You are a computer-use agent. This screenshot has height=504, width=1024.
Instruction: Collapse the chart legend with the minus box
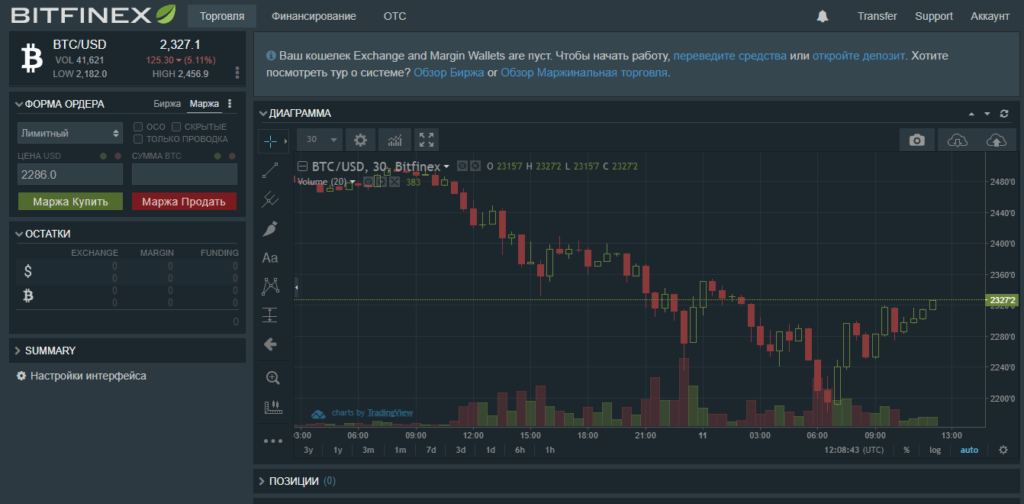coord(302,166)
